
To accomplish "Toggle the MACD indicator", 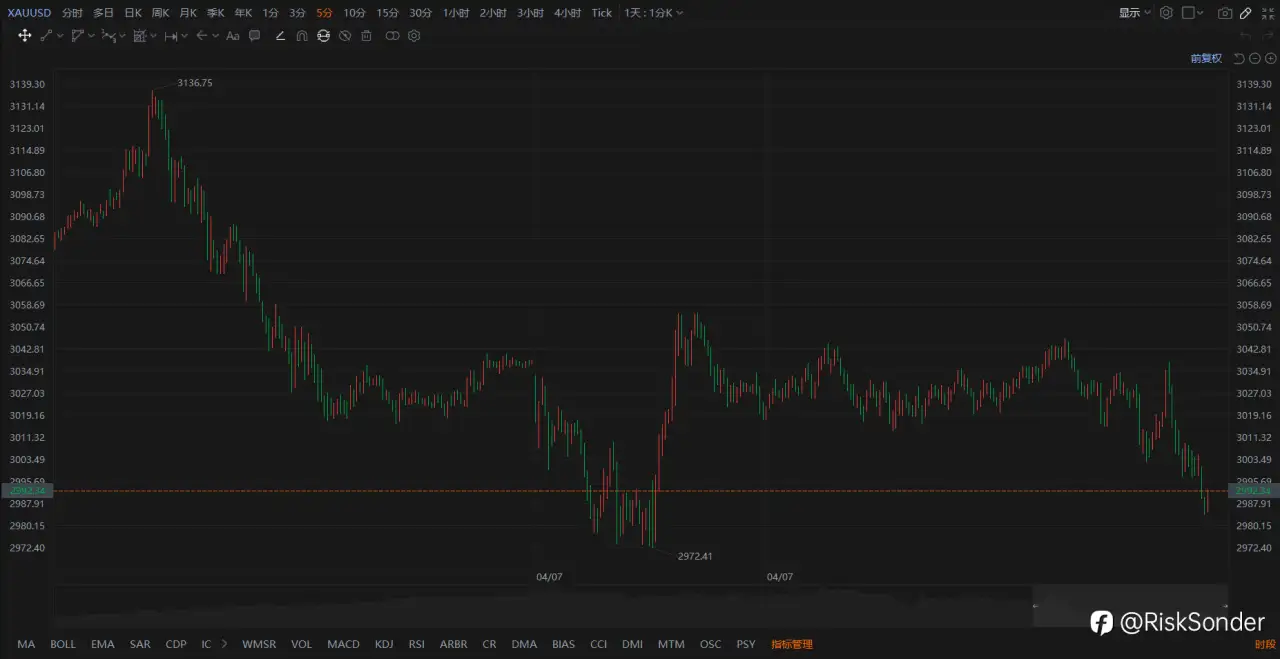I will tap(343, 644).
